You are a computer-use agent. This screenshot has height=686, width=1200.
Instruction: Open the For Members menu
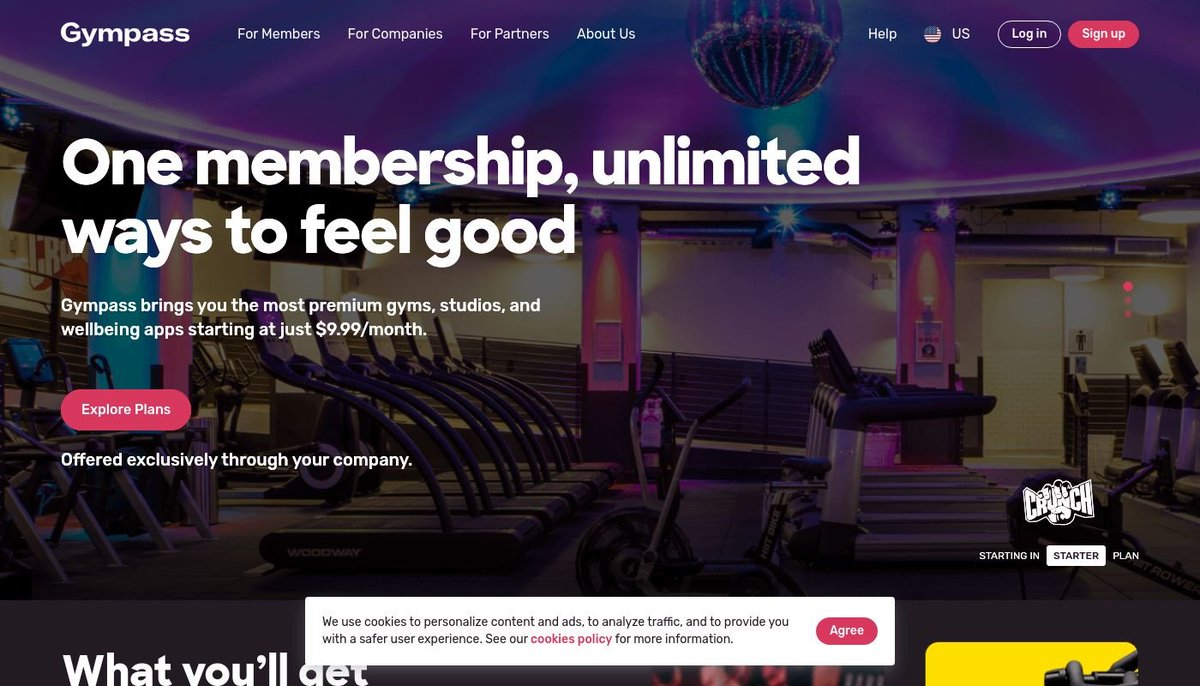click(279, 34)
